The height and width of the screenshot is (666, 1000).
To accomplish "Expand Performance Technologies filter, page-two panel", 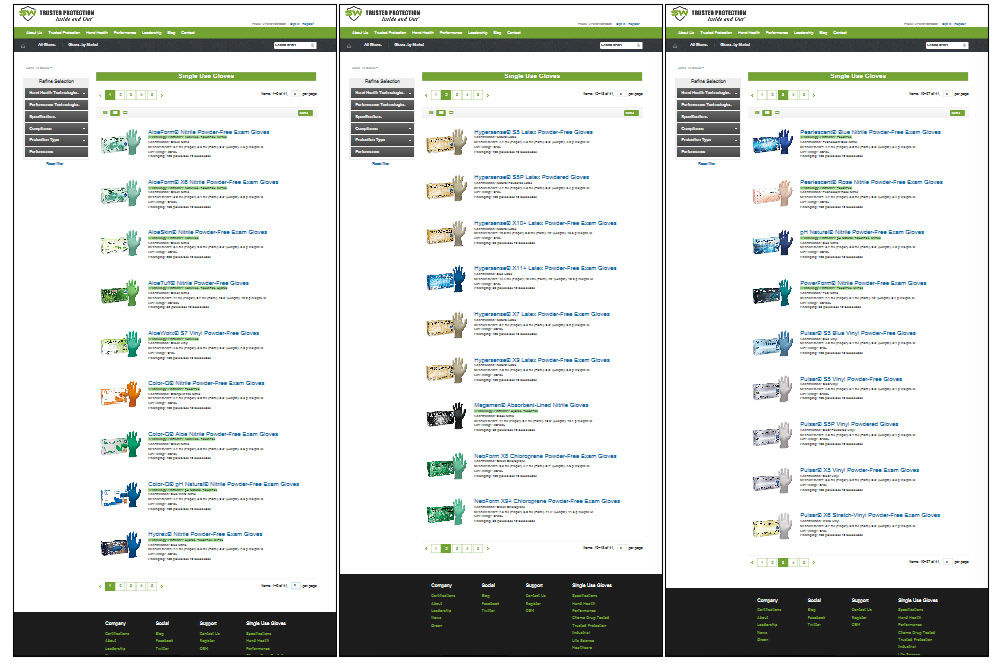I will (x=383, y=105).
